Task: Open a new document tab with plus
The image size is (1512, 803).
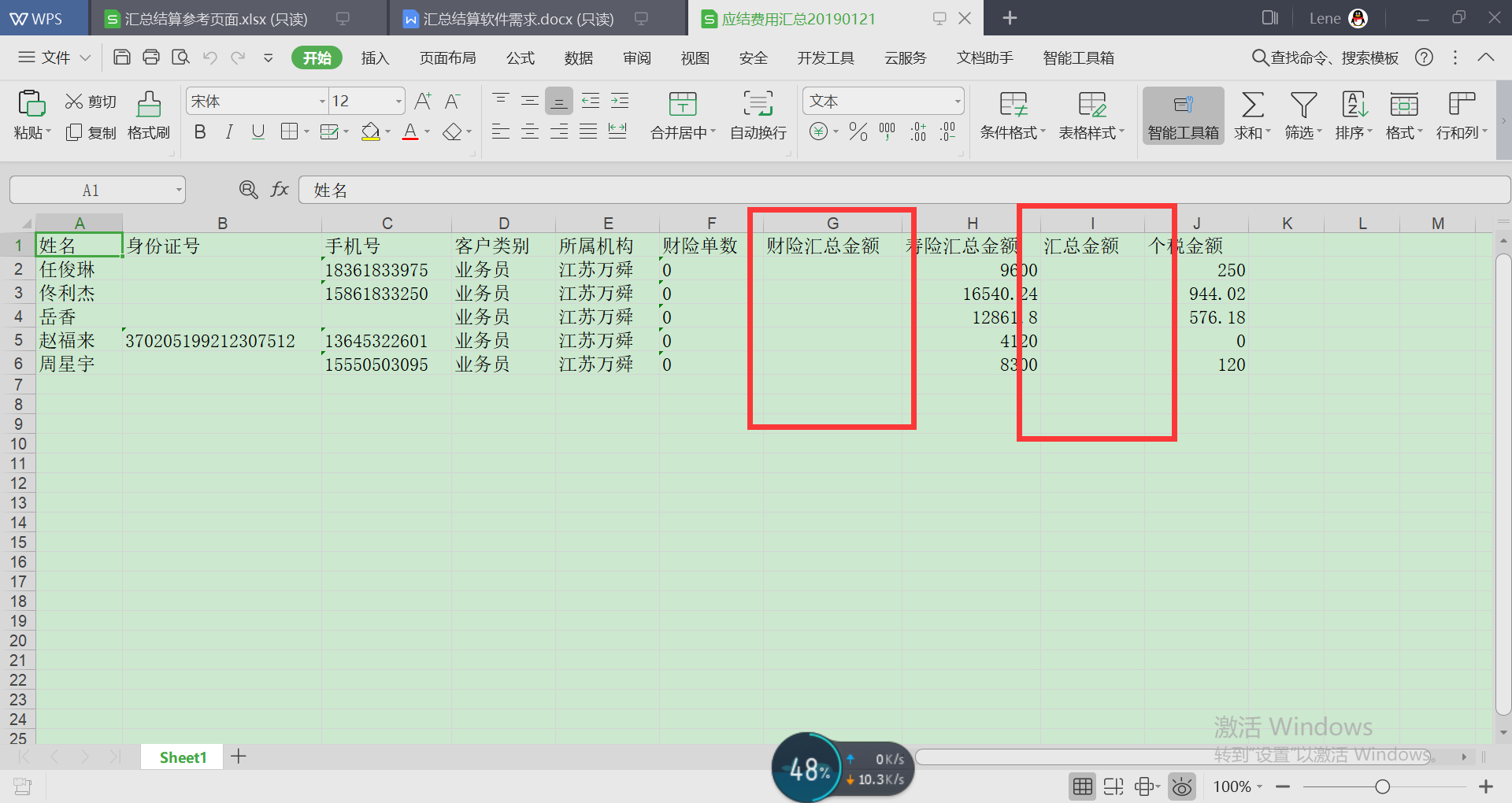Action: click(x=1010, y=18)
